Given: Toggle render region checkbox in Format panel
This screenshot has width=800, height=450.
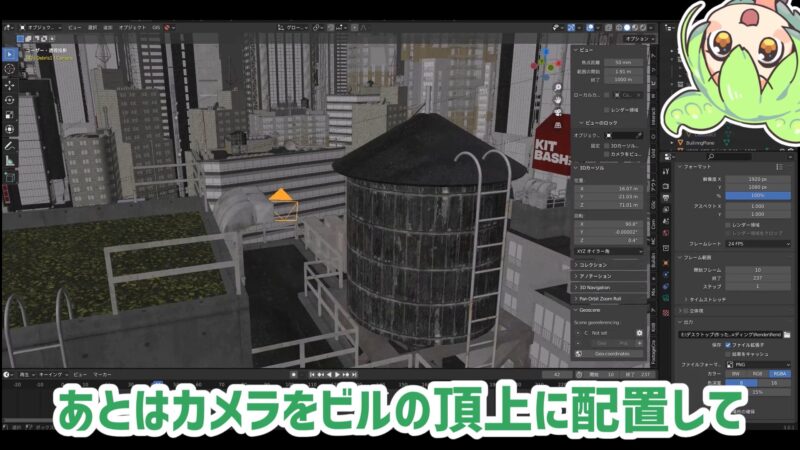Looking at the screenshot, I should point(730,225).
